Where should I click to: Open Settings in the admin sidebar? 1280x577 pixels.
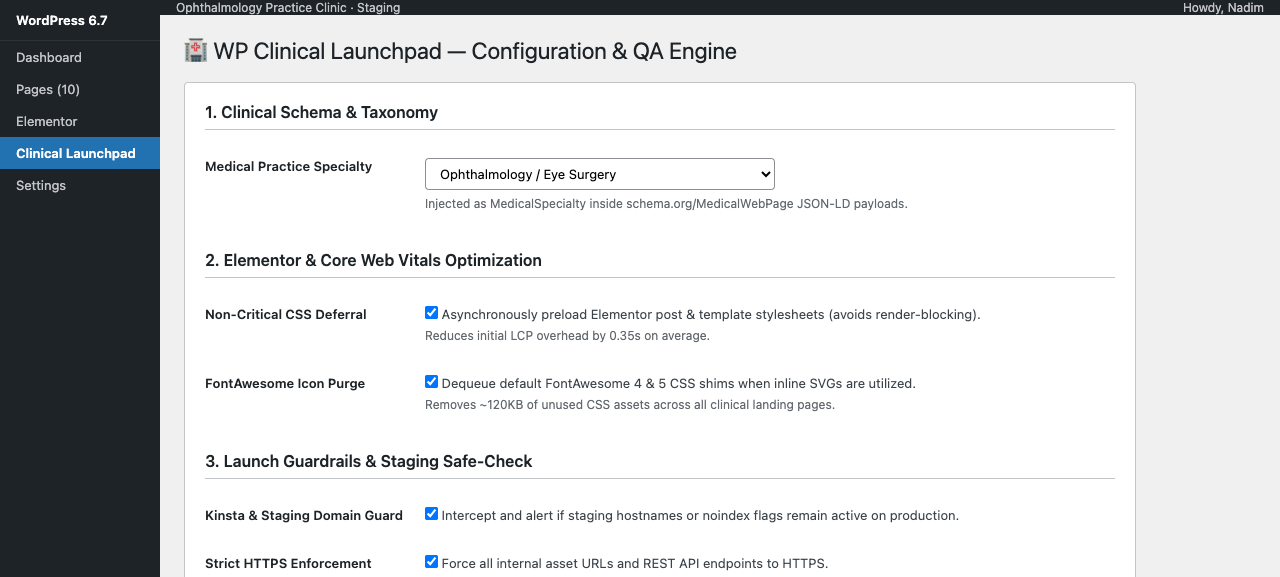[x=80, y=185]
